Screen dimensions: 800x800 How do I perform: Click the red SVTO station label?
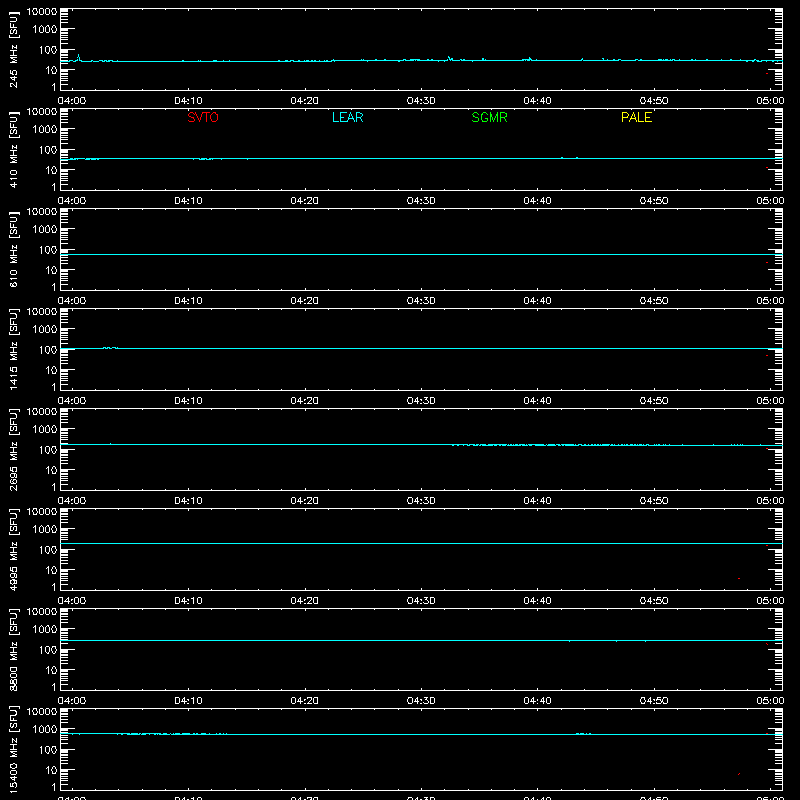pyautogui.click(x=203, y=117)
